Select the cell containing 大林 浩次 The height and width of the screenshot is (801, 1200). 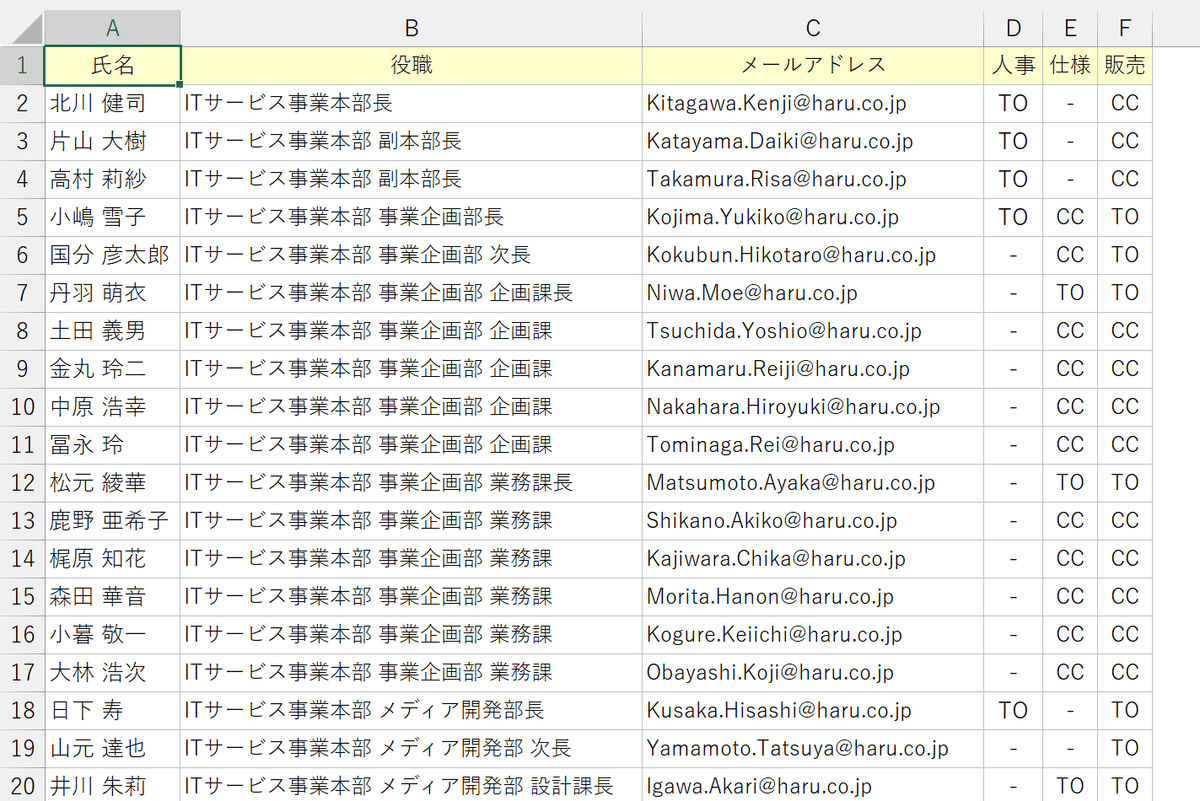(113, 673)
